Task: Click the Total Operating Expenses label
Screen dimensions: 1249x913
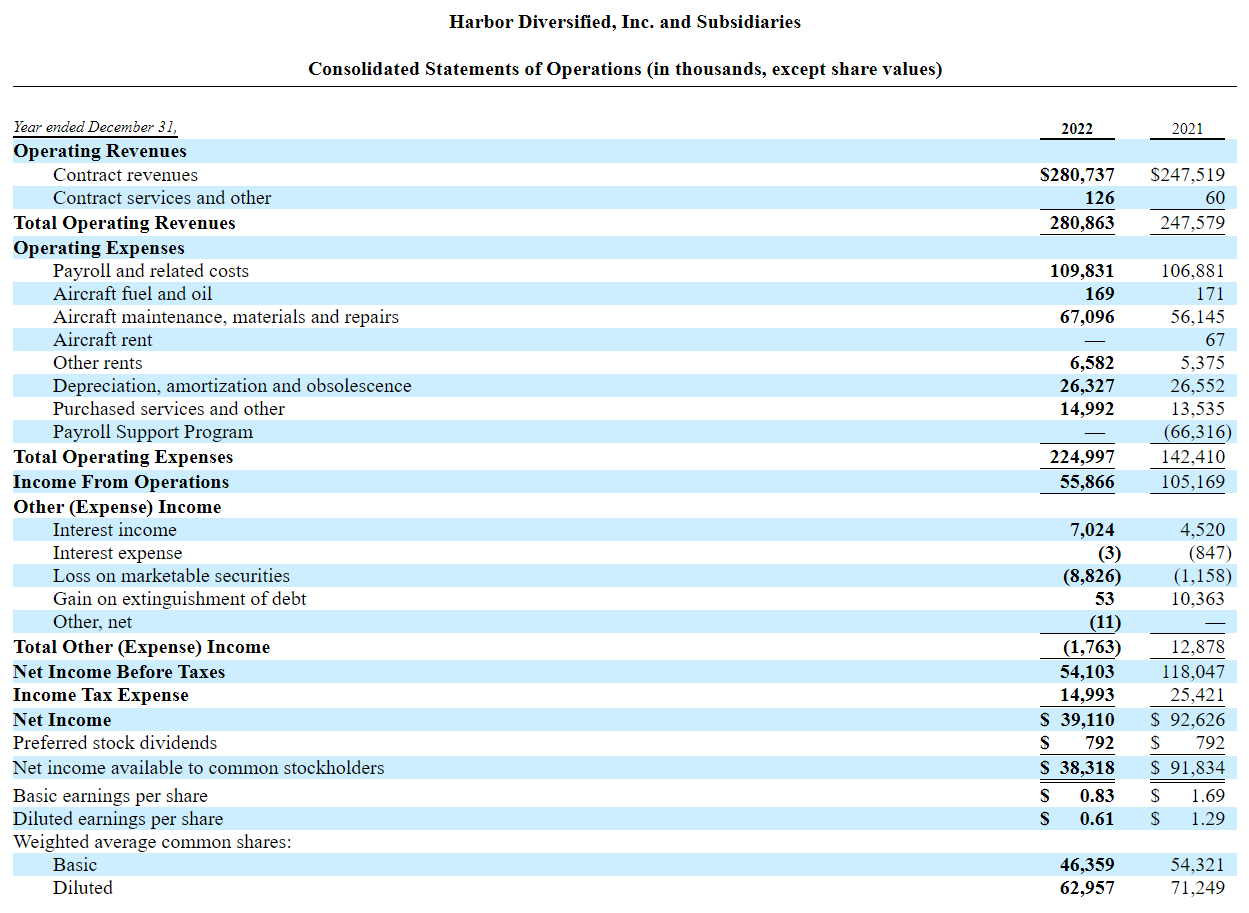Action: [x=123, y=457]
